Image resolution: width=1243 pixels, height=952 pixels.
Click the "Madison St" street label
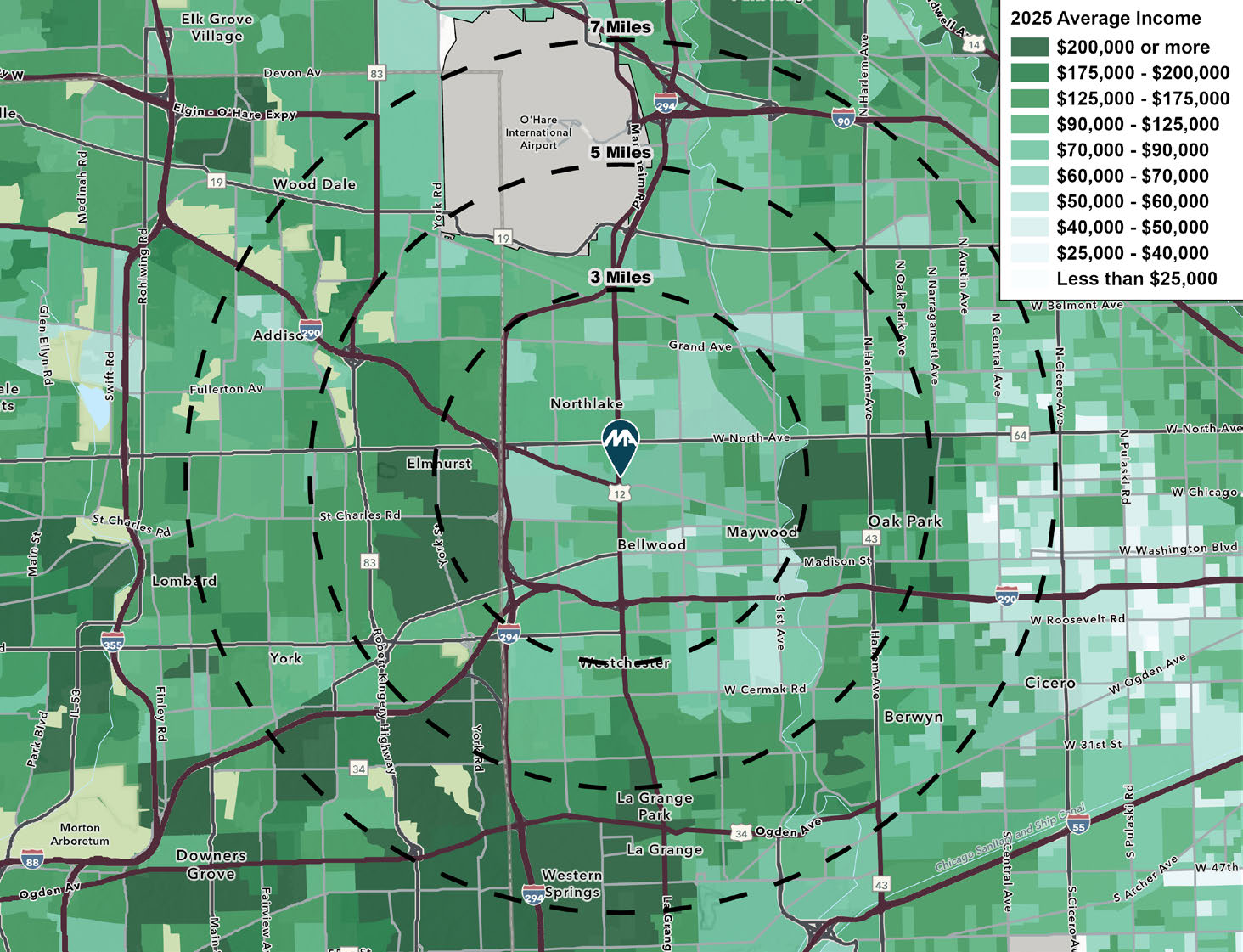tap(837, 561)
